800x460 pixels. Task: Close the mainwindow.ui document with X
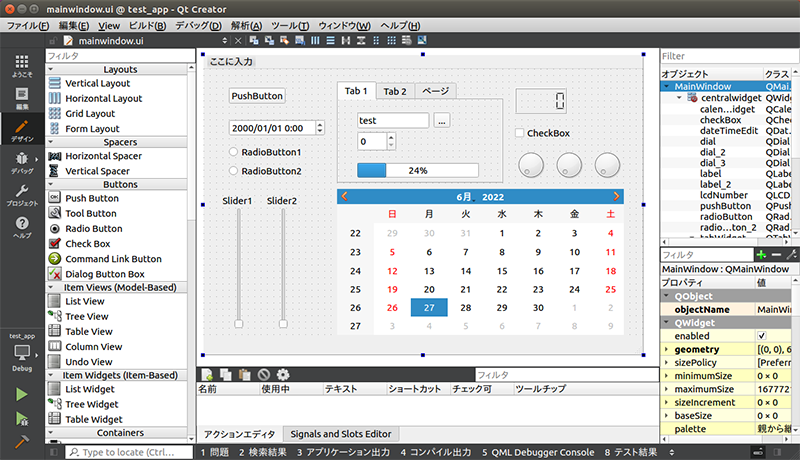[x=238, y=41]
